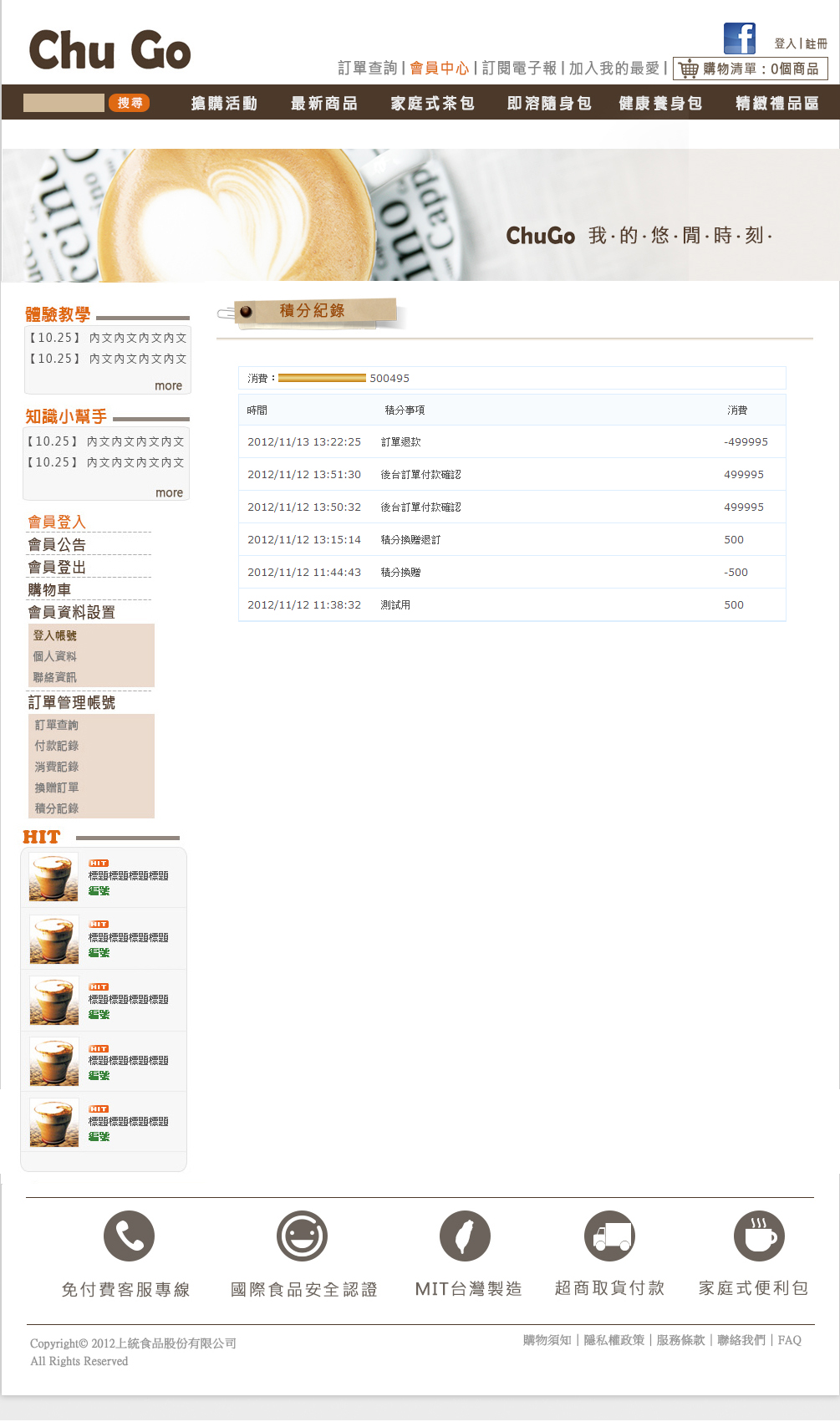
Task: Click 會員公告 in sidebar
Action: (x=57, y=544)
